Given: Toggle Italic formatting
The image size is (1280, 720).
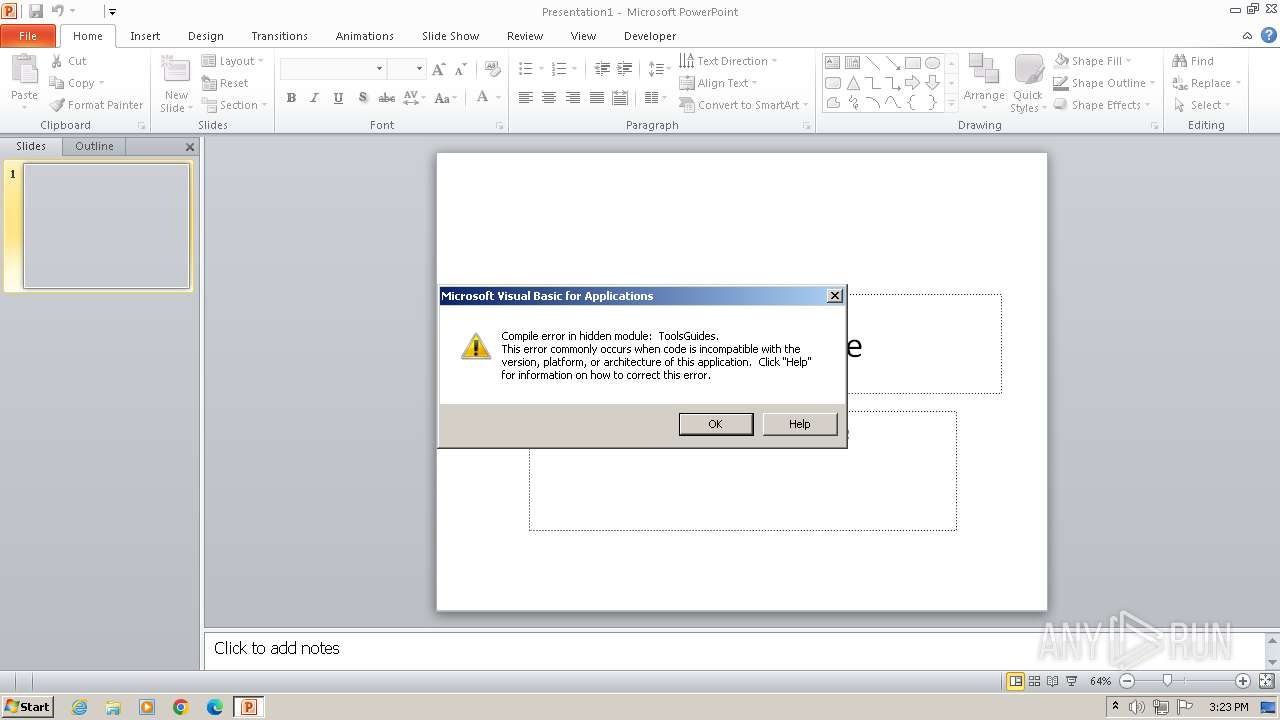Looking at the screenshot, I should click(314, 98).
